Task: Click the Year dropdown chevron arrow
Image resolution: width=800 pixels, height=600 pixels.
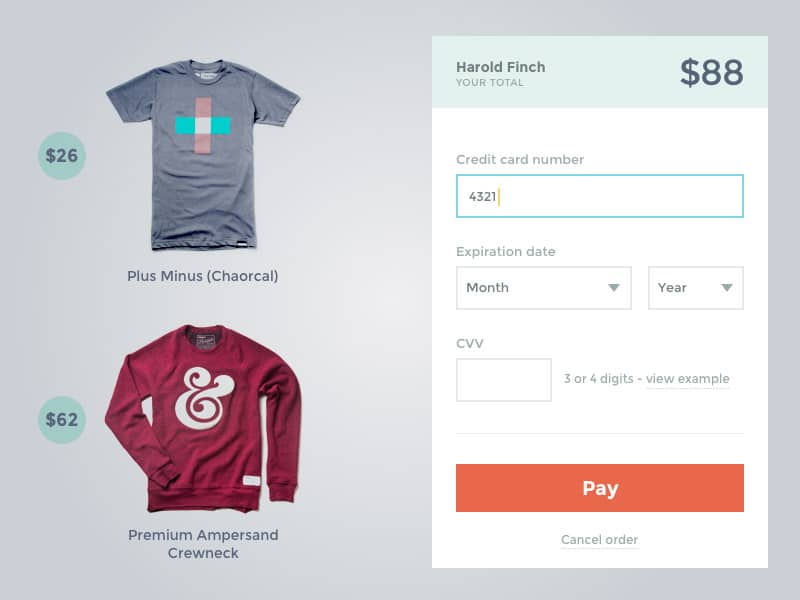Action: [727, 288]
